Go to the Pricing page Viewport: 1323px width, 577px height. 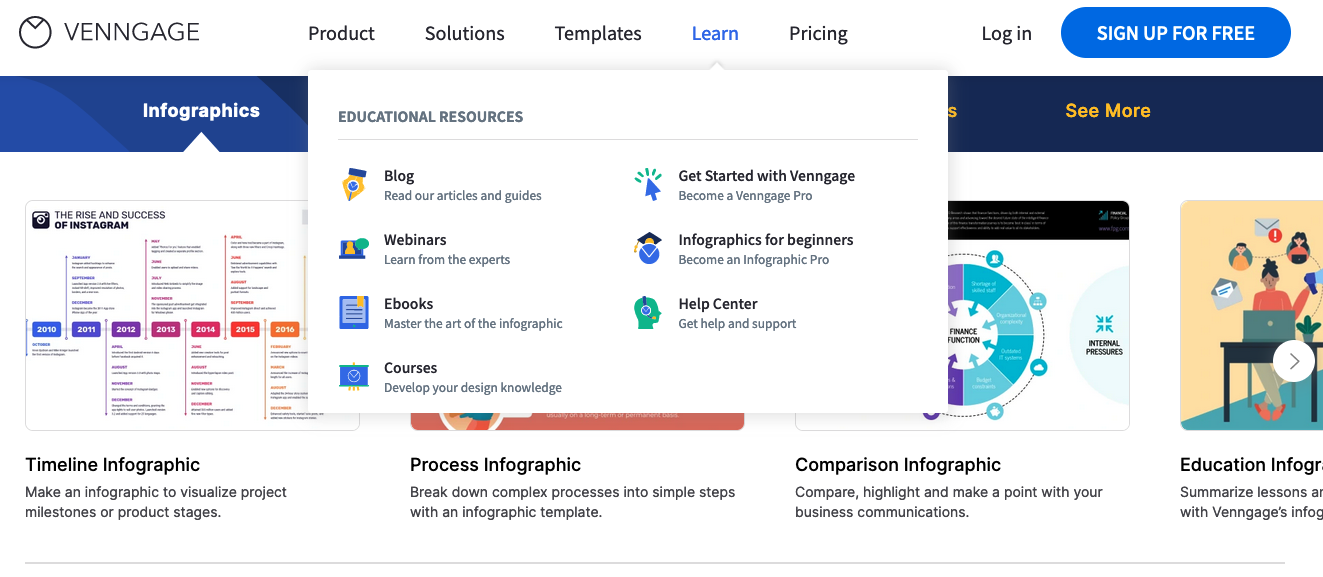point(818,33)
